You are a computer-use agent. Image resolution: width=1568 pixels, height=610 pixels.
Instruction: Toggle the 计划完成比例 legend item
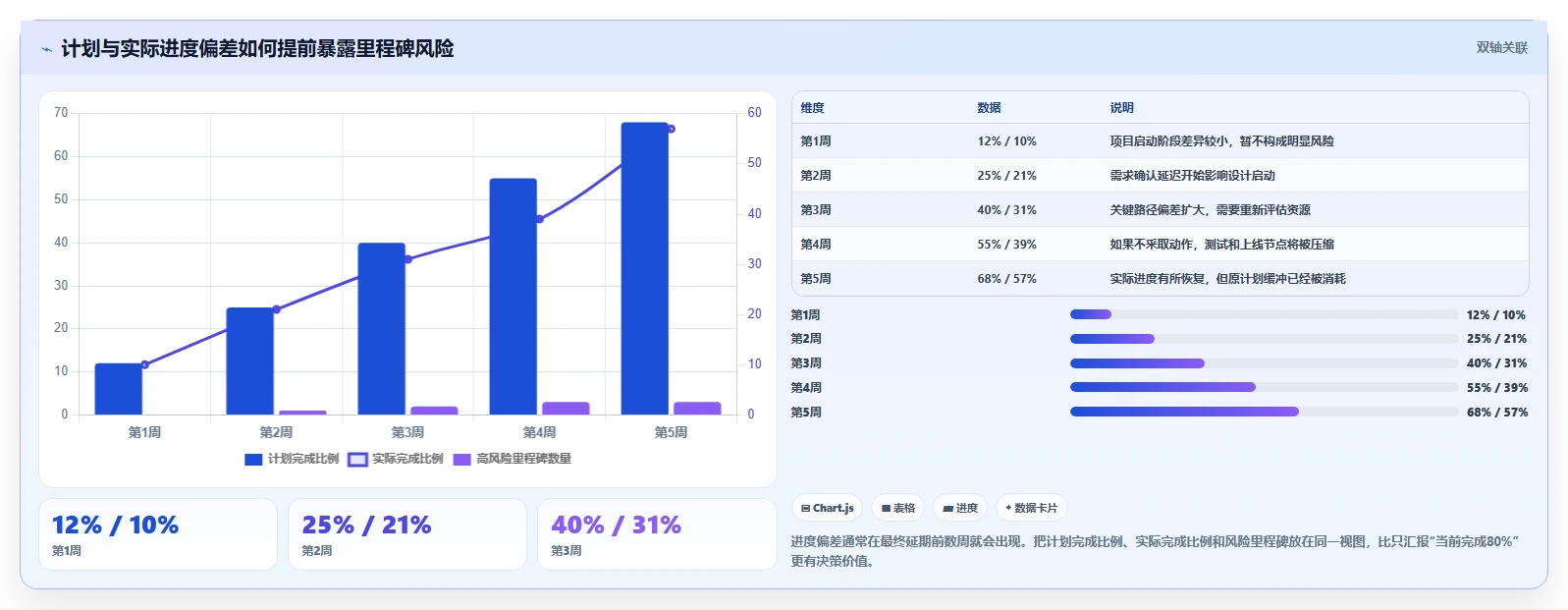click(292, 459)
